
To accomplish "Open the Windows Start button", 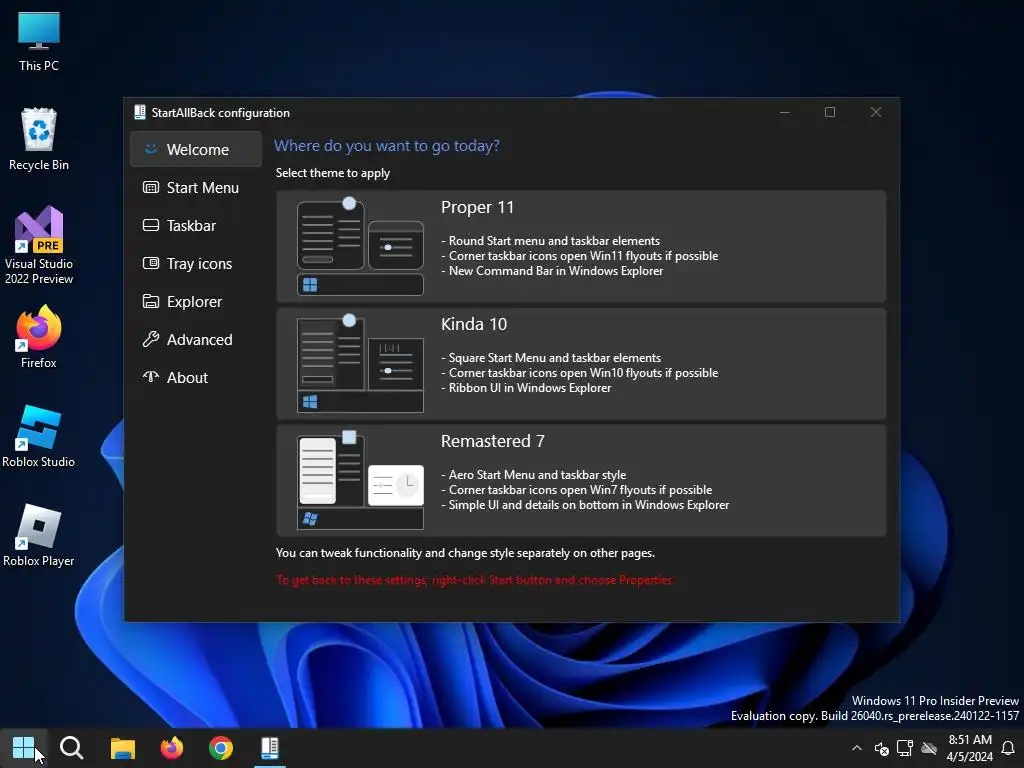I will 24,748.
